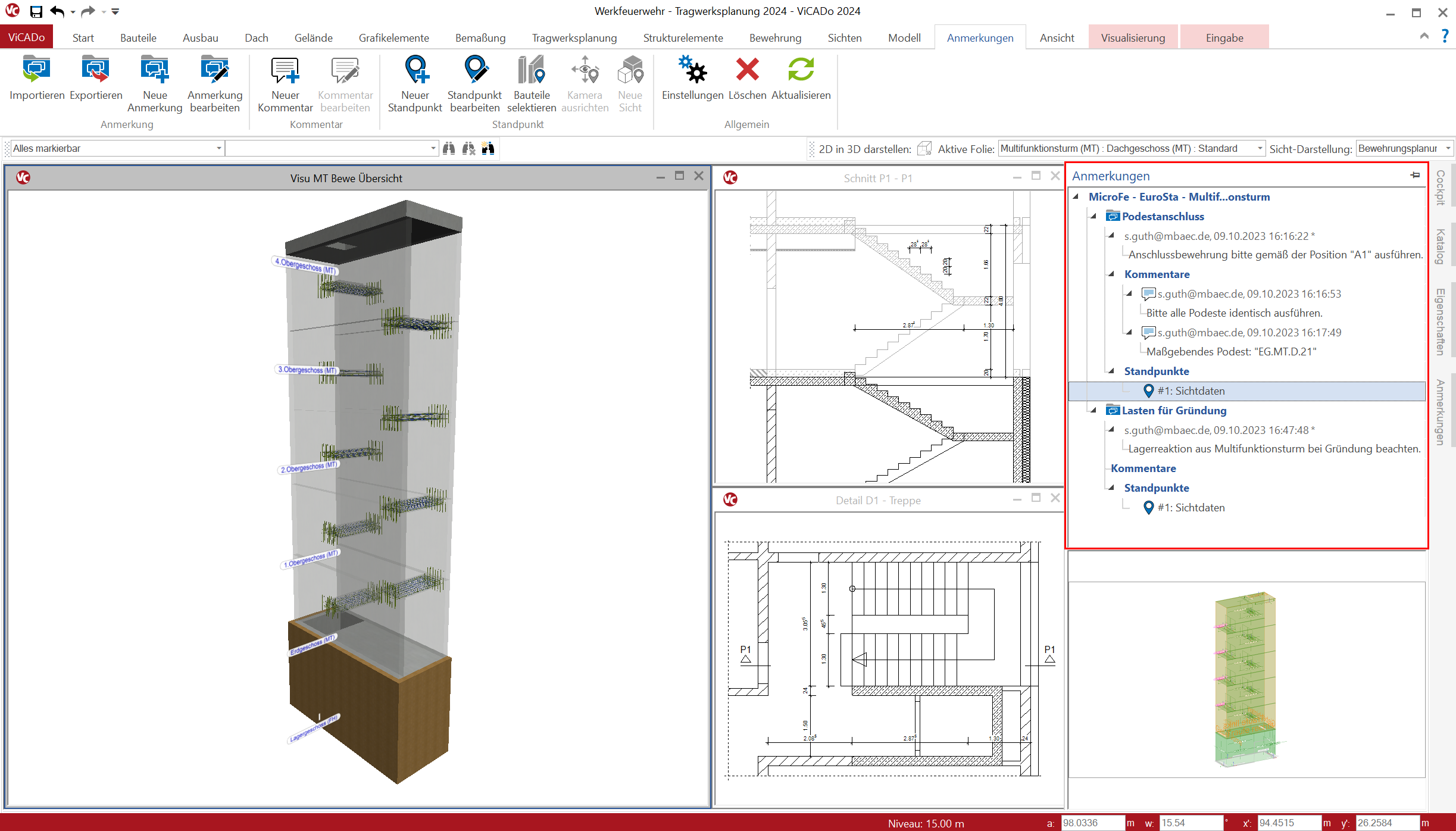
Task: Open the ViCADo application menu
Action: point(27,37)
